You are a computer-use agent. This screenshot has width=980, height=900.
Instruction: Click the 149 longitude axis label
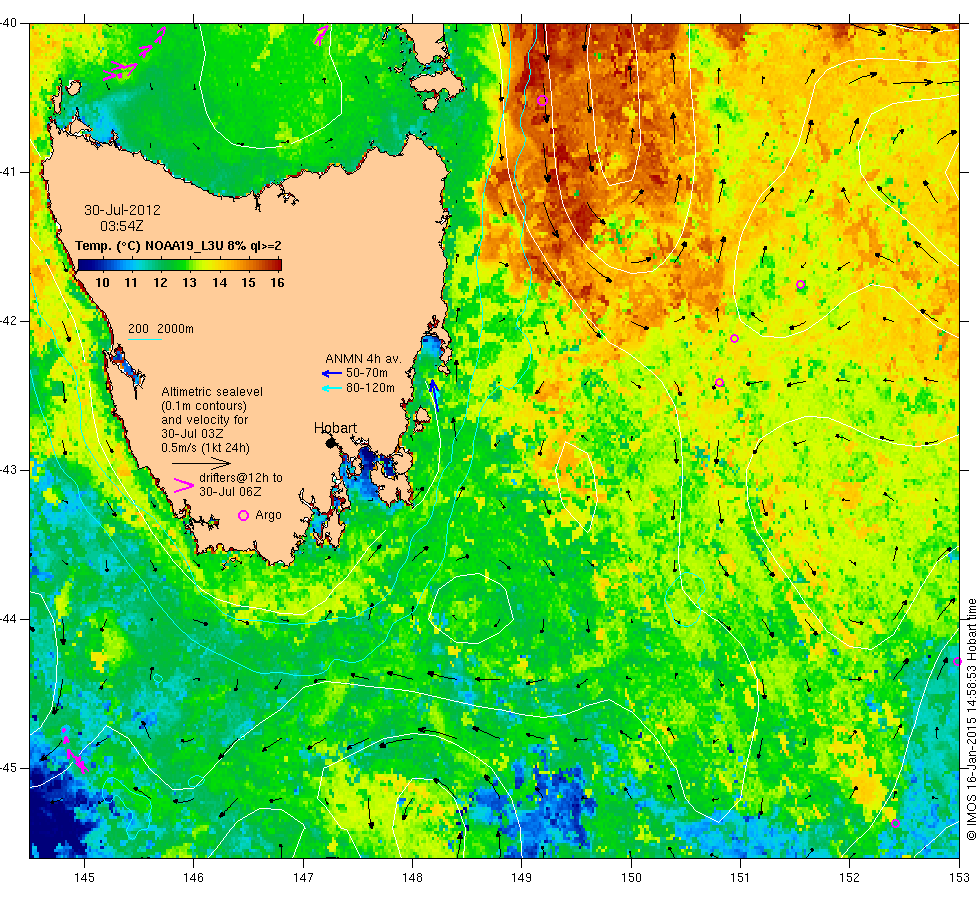pos(522,878)
